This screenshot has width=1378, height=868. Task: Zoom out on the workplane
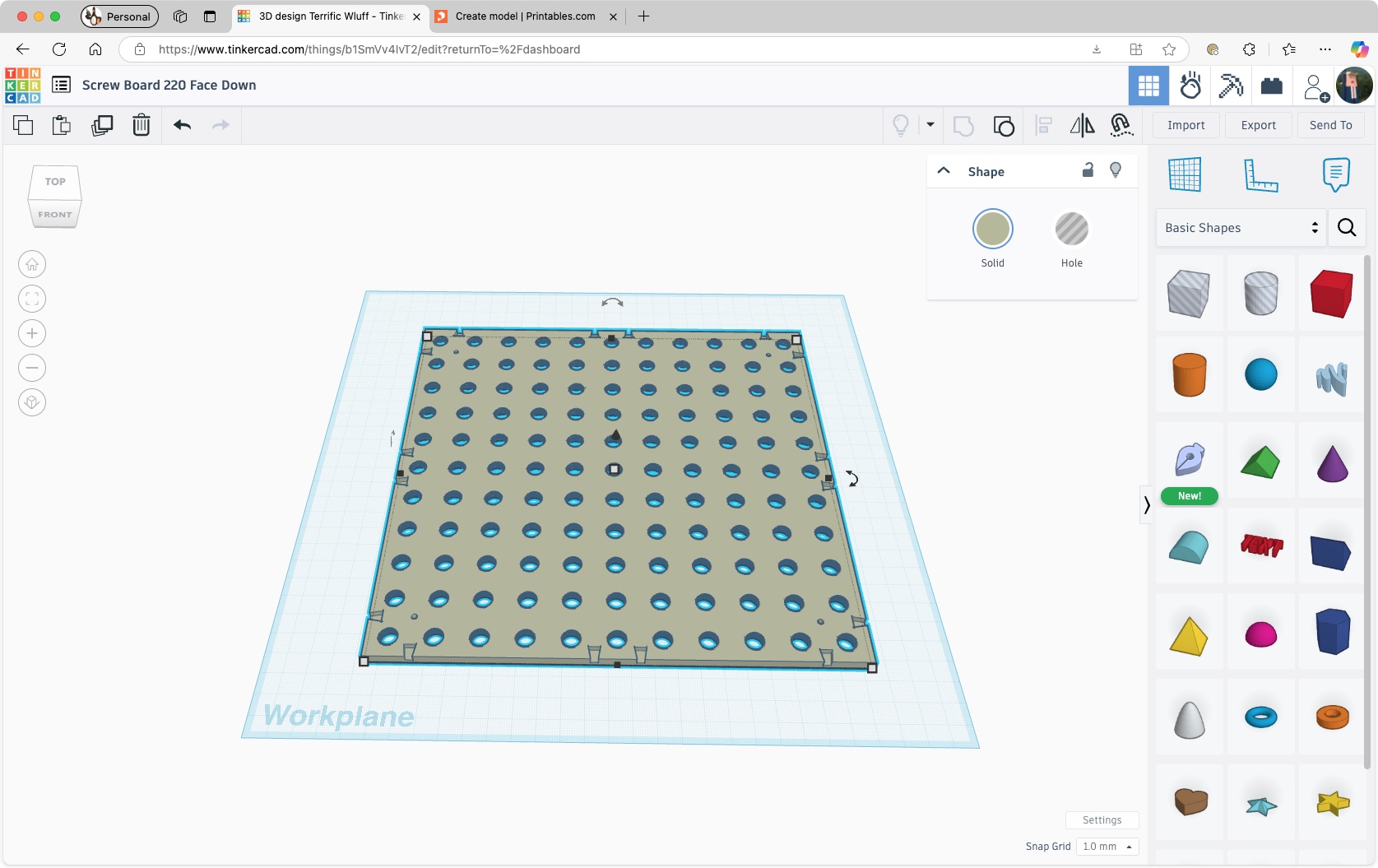click(32, 368)
